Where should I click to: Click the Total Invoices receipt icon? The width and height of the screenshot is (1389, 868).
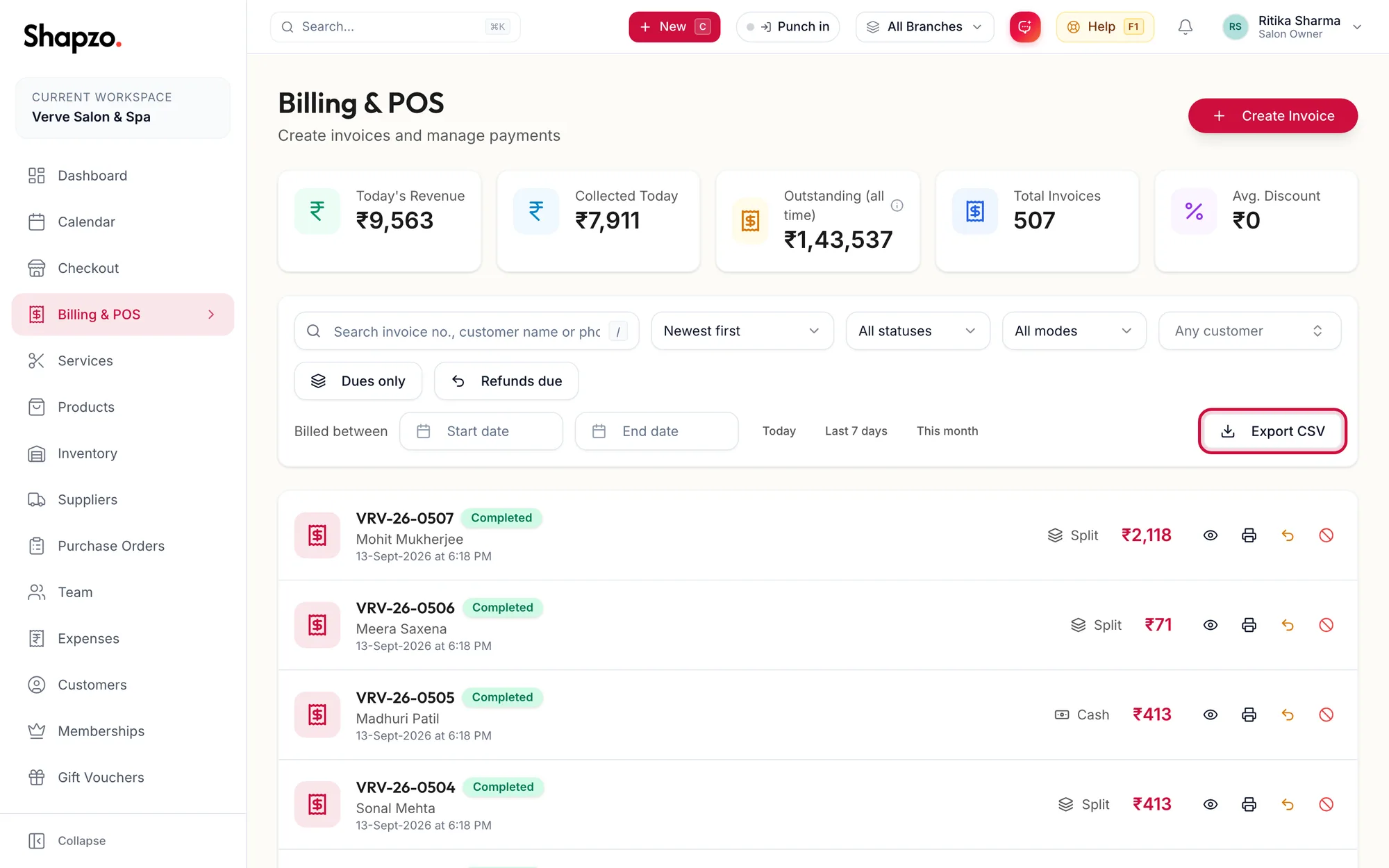[x=975, y=211]
